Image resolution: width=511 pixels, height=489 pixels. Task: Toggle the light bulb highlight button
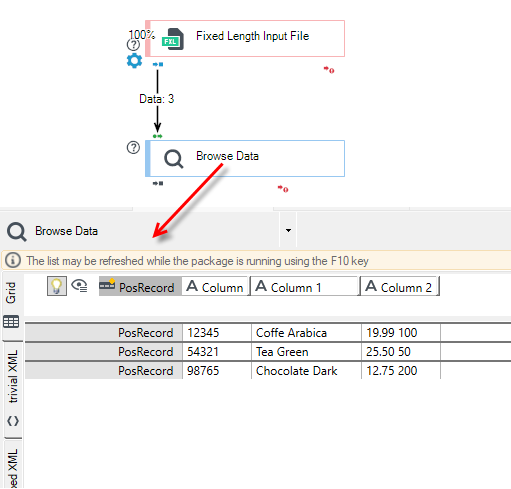[x=57, y=286]
